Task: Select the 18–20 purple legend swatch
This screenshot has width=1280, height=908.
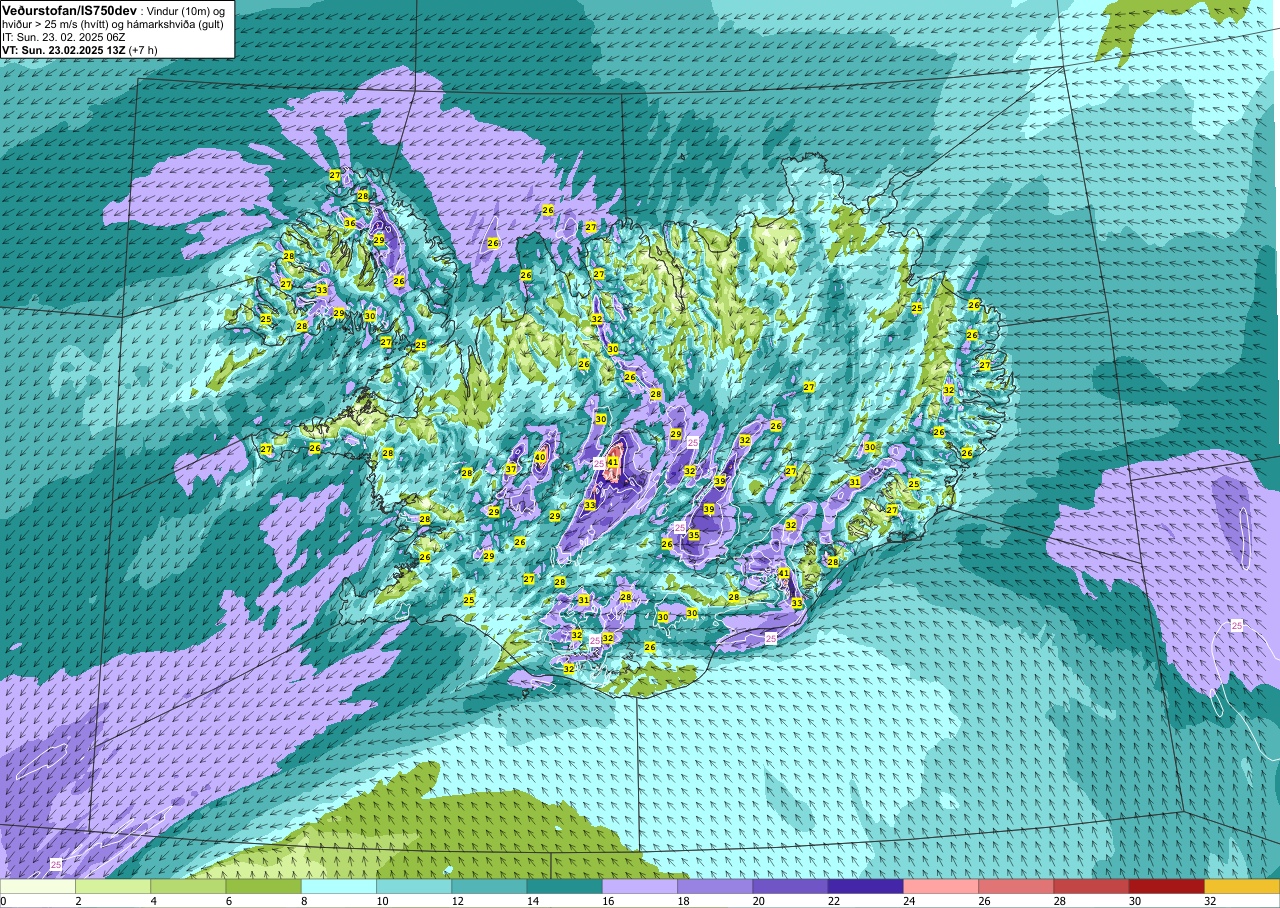Action: (x=715, y=886)
